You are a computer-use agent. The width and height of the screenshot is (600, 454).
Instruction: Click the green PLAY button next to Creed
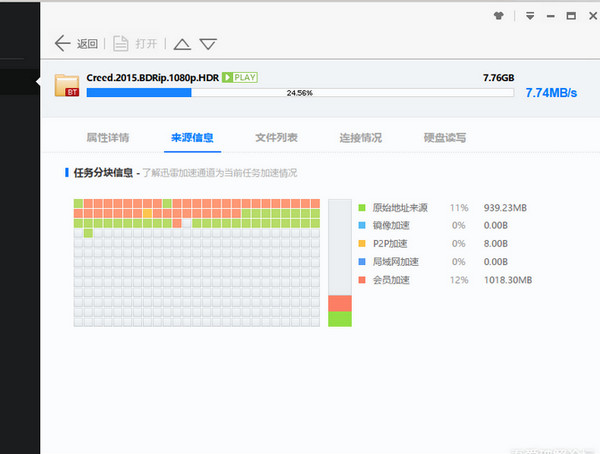pyautogui.click(x=240, y=77)
